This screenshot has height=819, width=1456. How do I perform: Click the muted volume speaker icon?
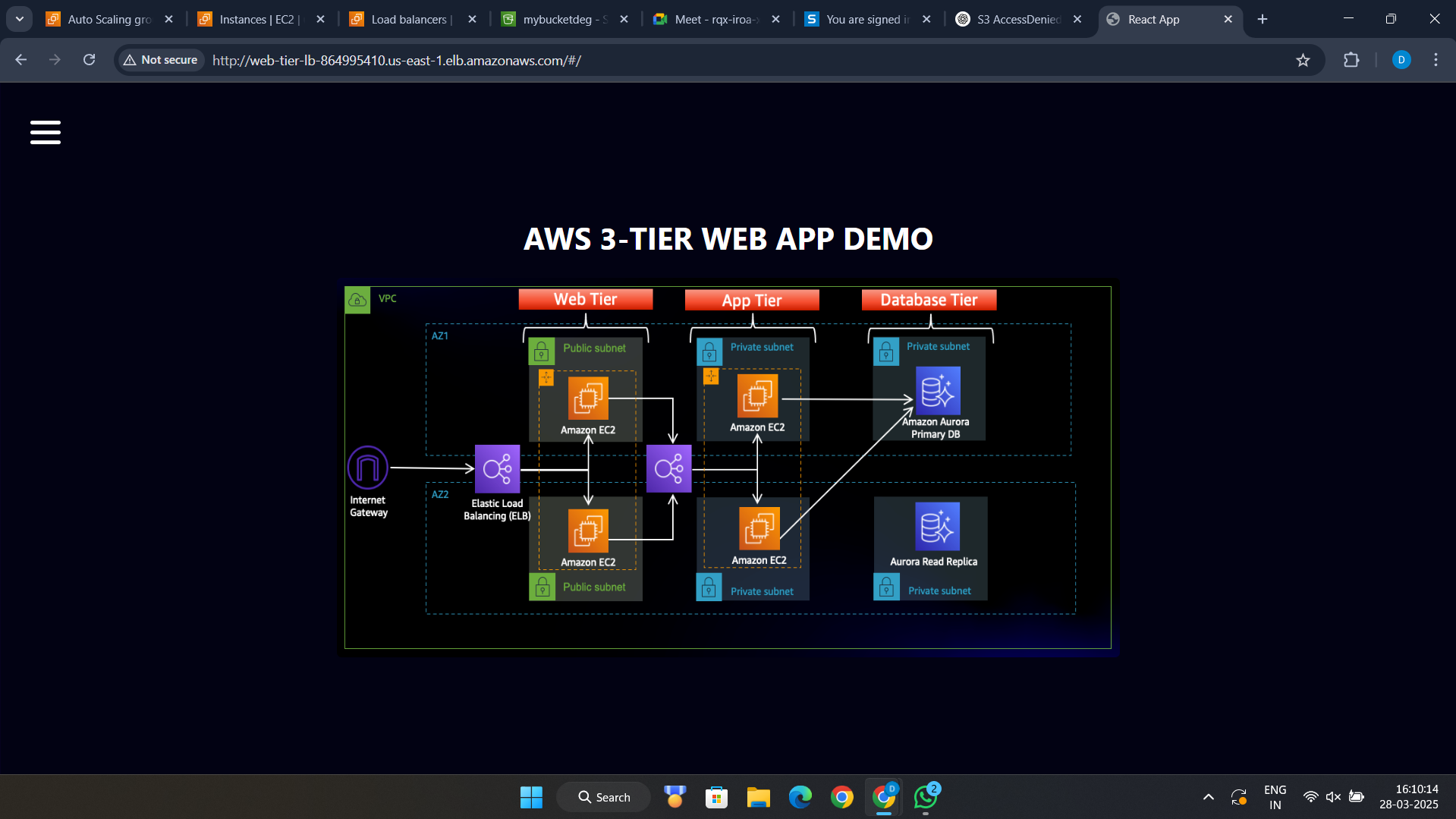[x=1333, y=797]
